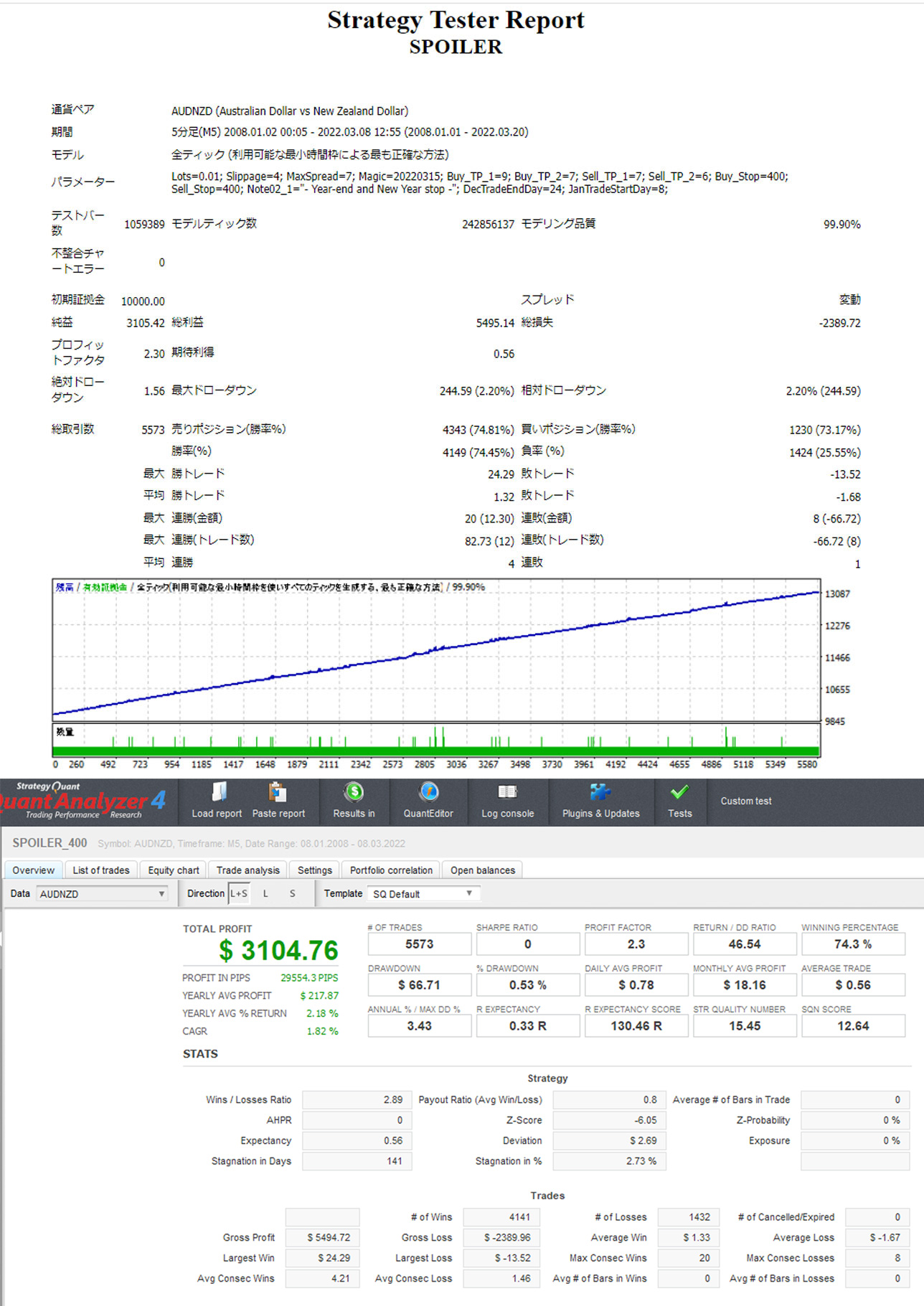Click the total profit value $ 3104.76
The height and width of the screenshot is (1306, 924).
(278, 951)
